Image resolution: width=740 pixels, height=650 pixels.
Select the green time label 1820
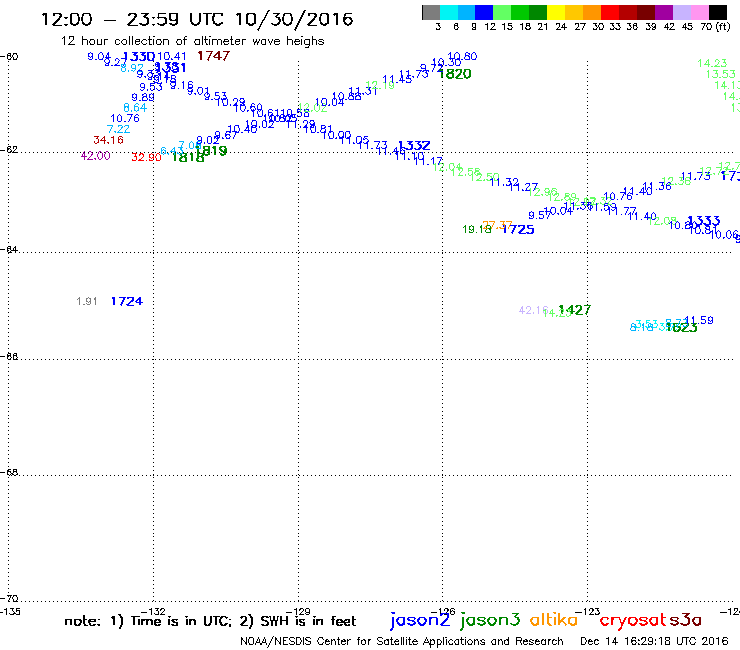pos(454,74)
